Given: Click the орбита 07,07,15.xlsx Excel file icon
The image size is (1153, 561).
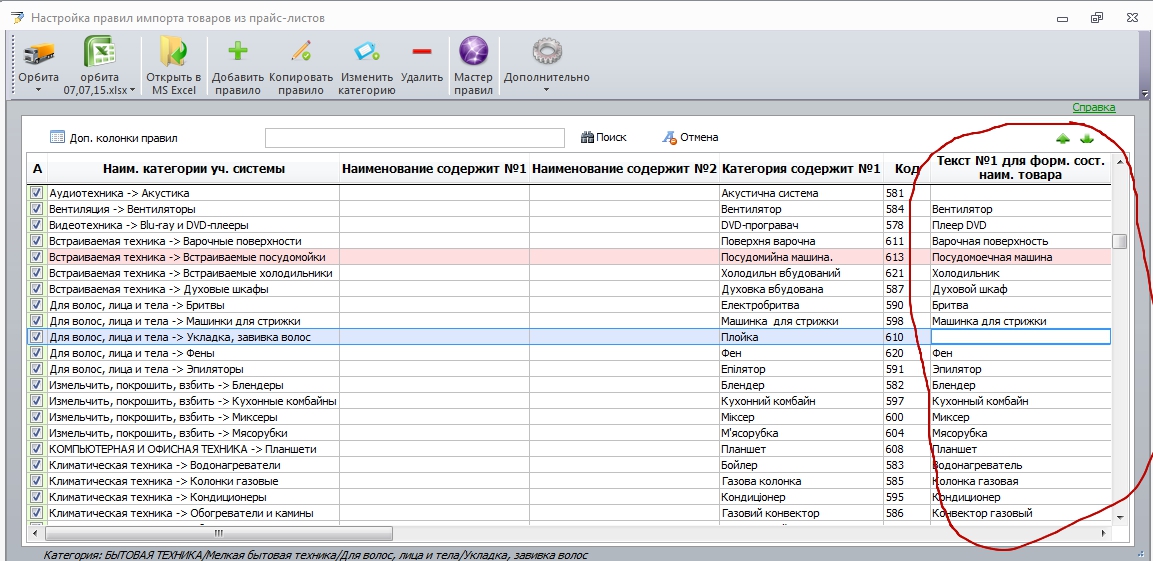Looking at the screenshot, I should 99,53.
